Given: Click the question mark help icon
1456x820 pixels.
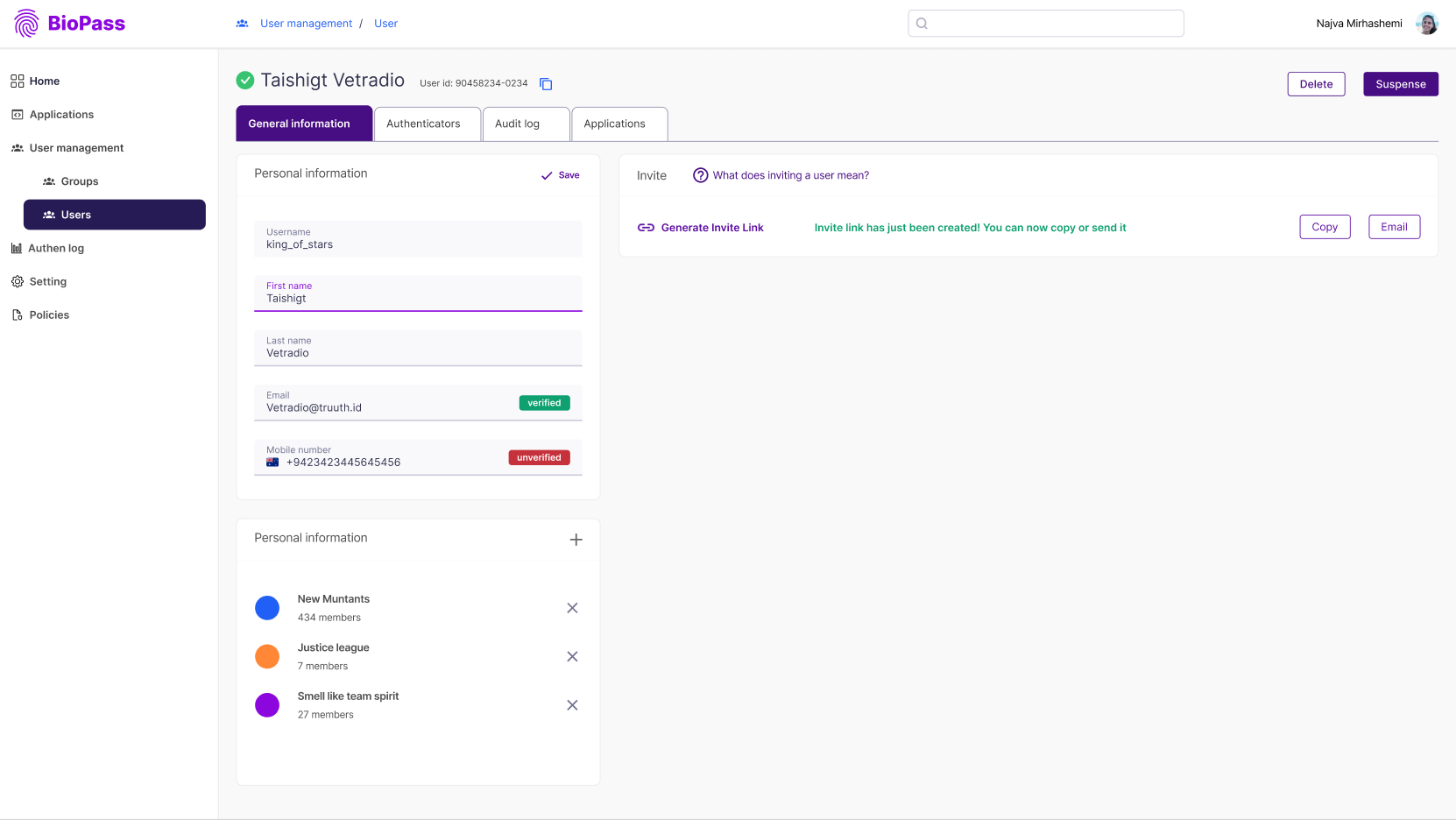Looking at the screenshot, I should [701, 175].
